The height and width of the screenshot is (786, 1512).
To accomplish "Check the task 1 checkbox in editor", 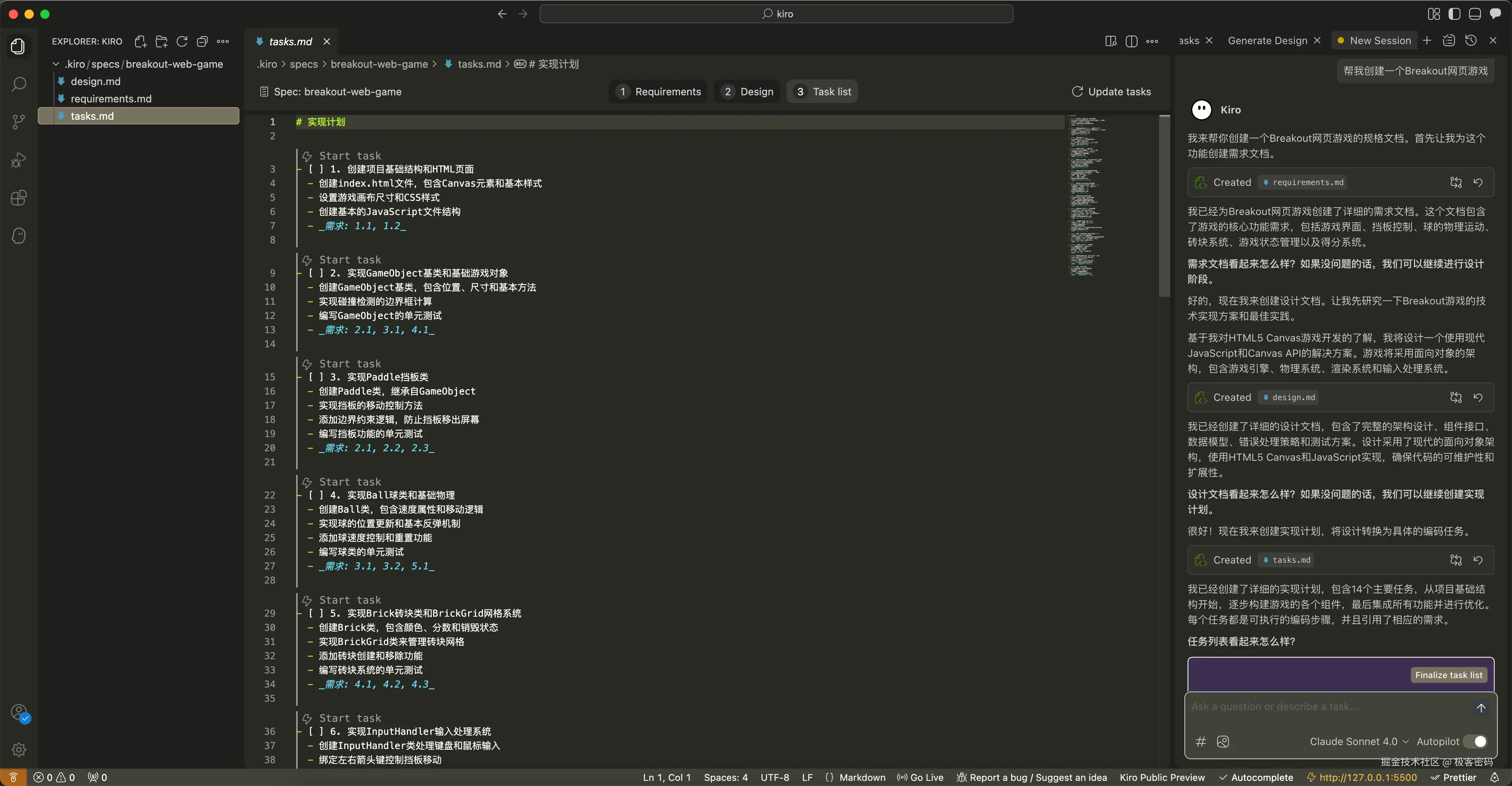I will click(316, 169).
